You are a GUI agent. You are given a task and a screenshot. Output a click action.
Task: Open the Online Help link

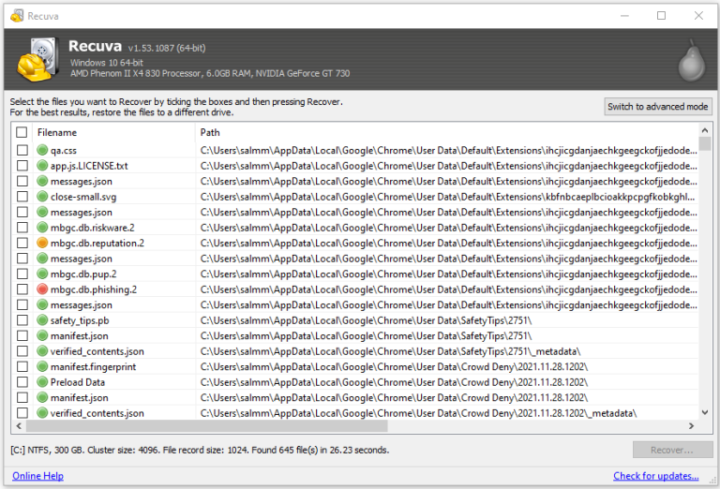click(38, 476)
